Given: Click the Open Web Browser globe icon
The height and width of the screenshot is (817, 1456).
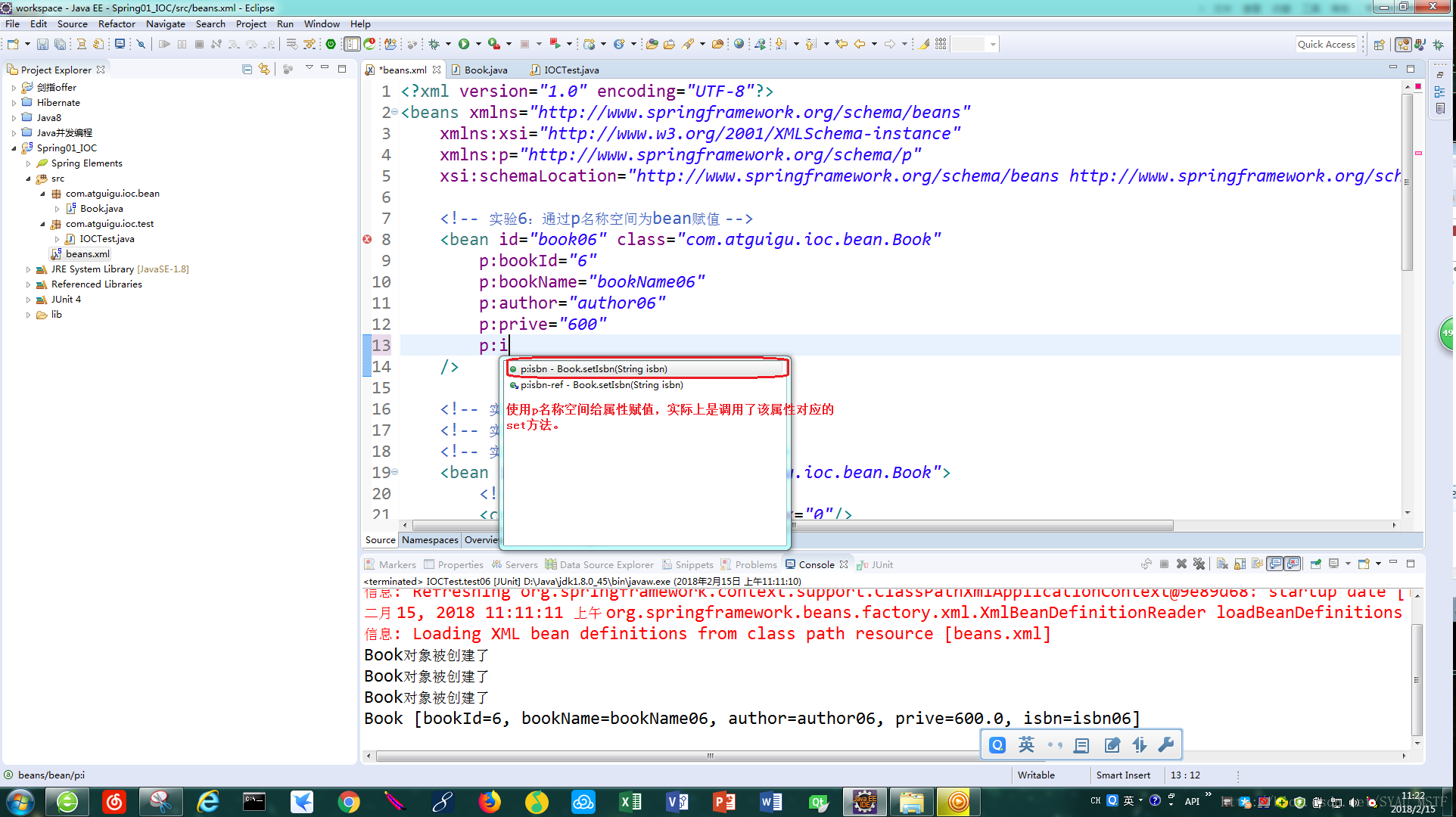Looking at the screenshot, I should (x=739, y=45).
